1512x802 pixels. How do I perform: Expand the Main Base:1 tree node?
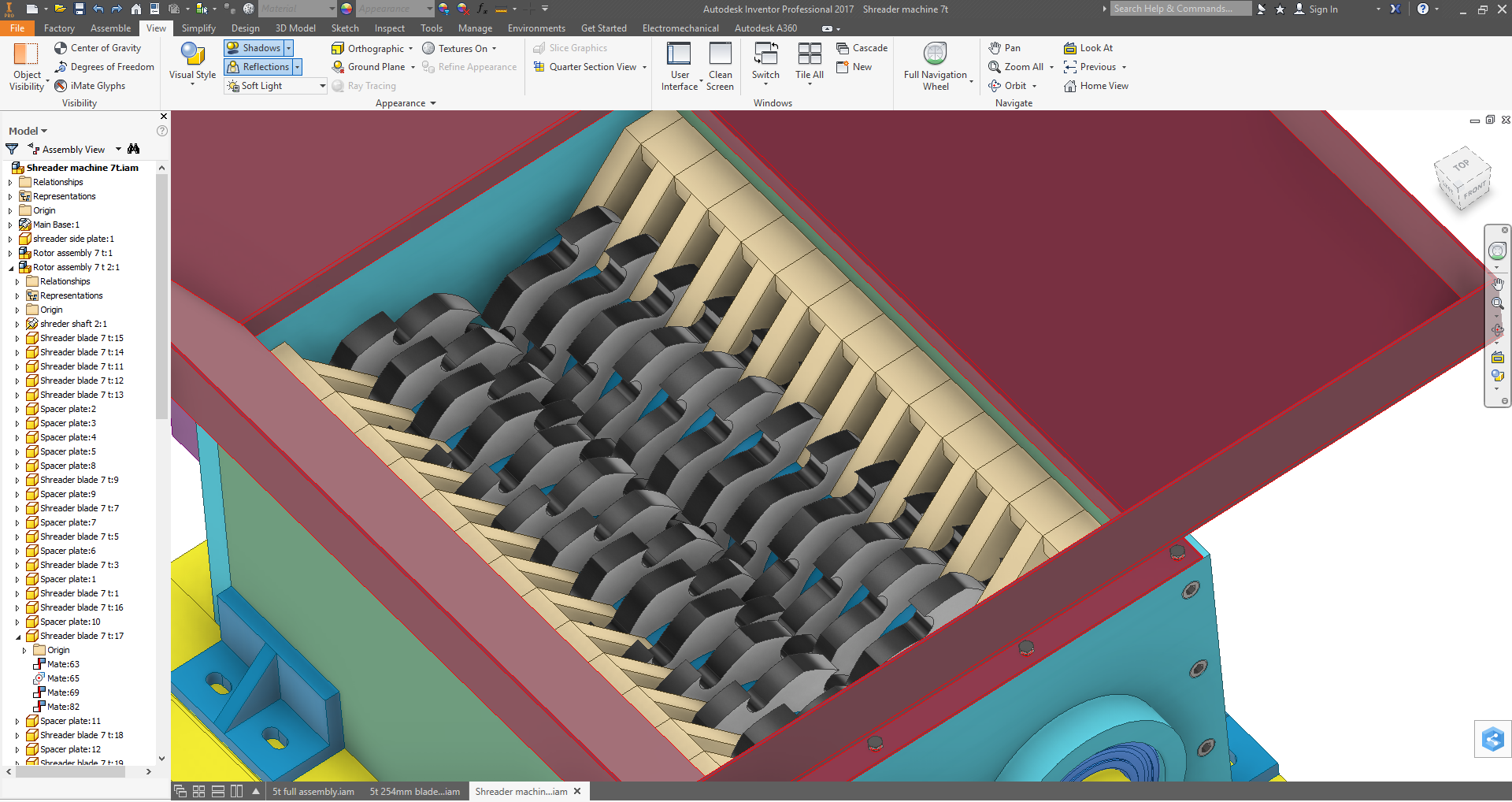[x=10, y=225]
